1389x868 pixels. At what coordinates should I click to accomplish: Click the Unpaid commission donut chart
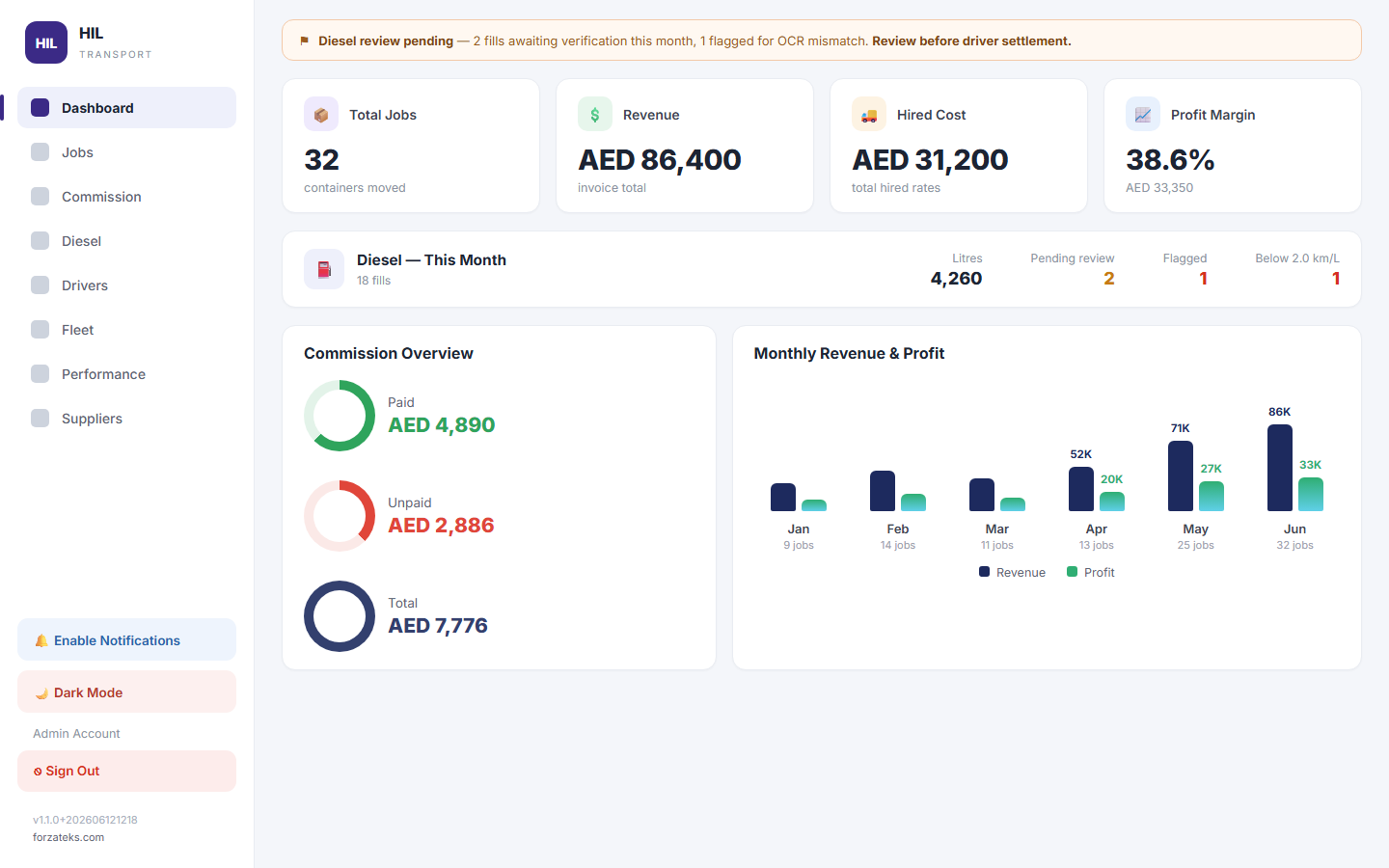(340, 516)
